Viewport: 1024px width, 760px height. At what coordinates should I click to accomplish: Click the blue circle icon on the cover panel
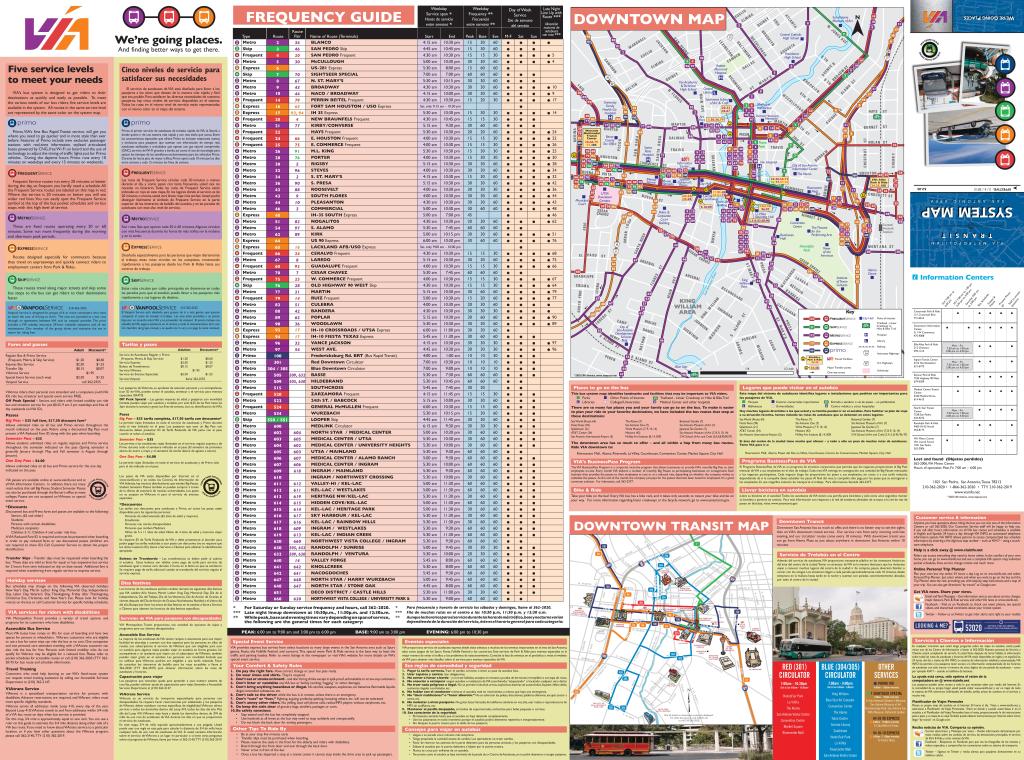tap(1004, 64)
